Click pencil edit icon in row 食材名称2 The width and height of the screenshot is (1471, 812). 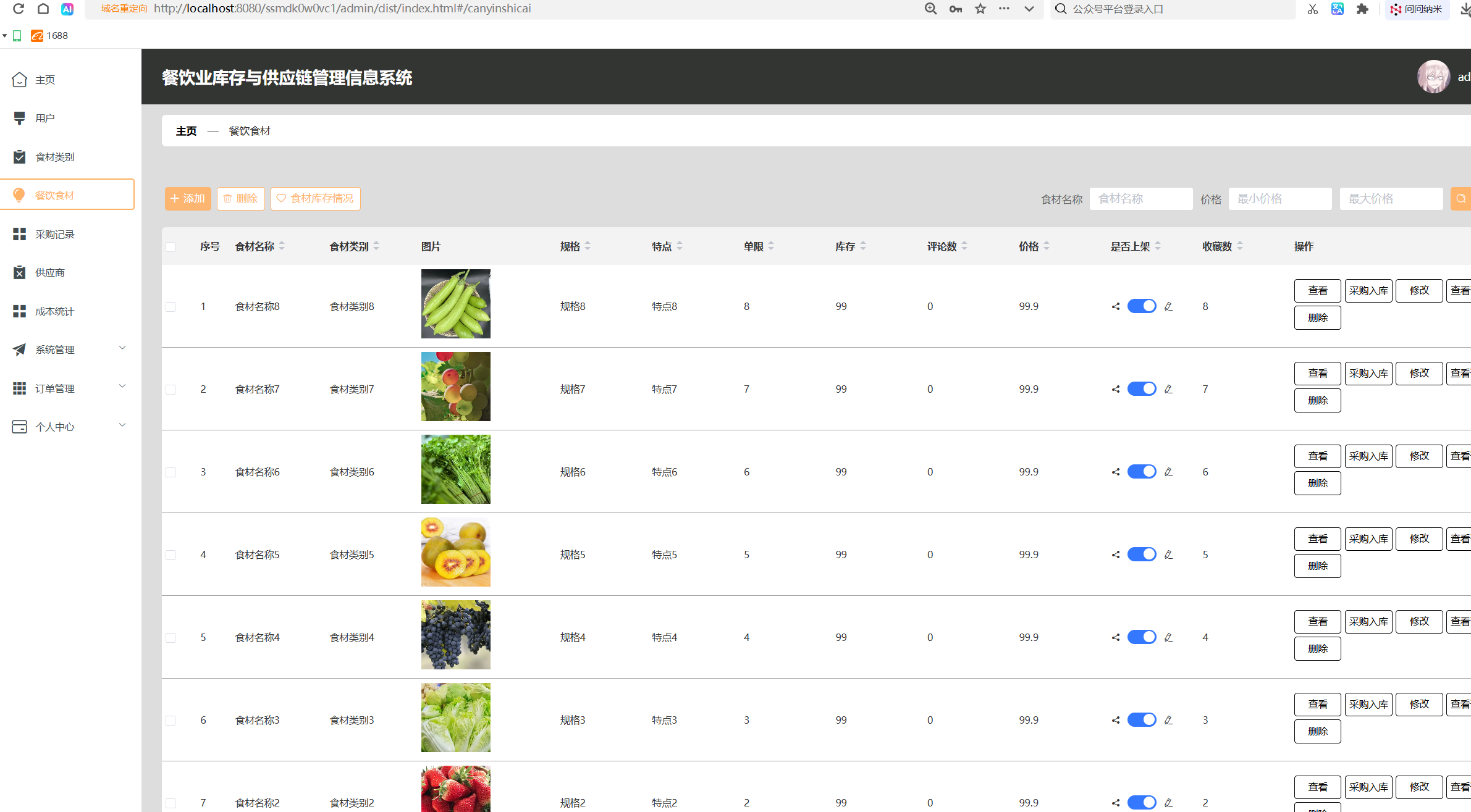point(1168,803)
